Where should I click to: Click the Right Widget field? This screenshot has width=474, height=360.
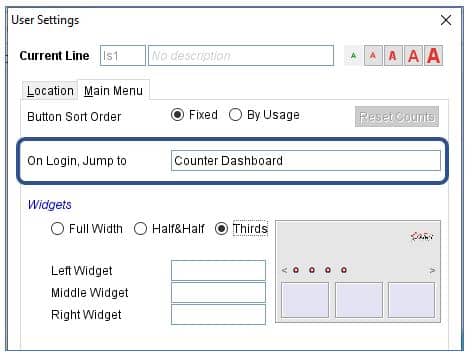pos(218,314)
